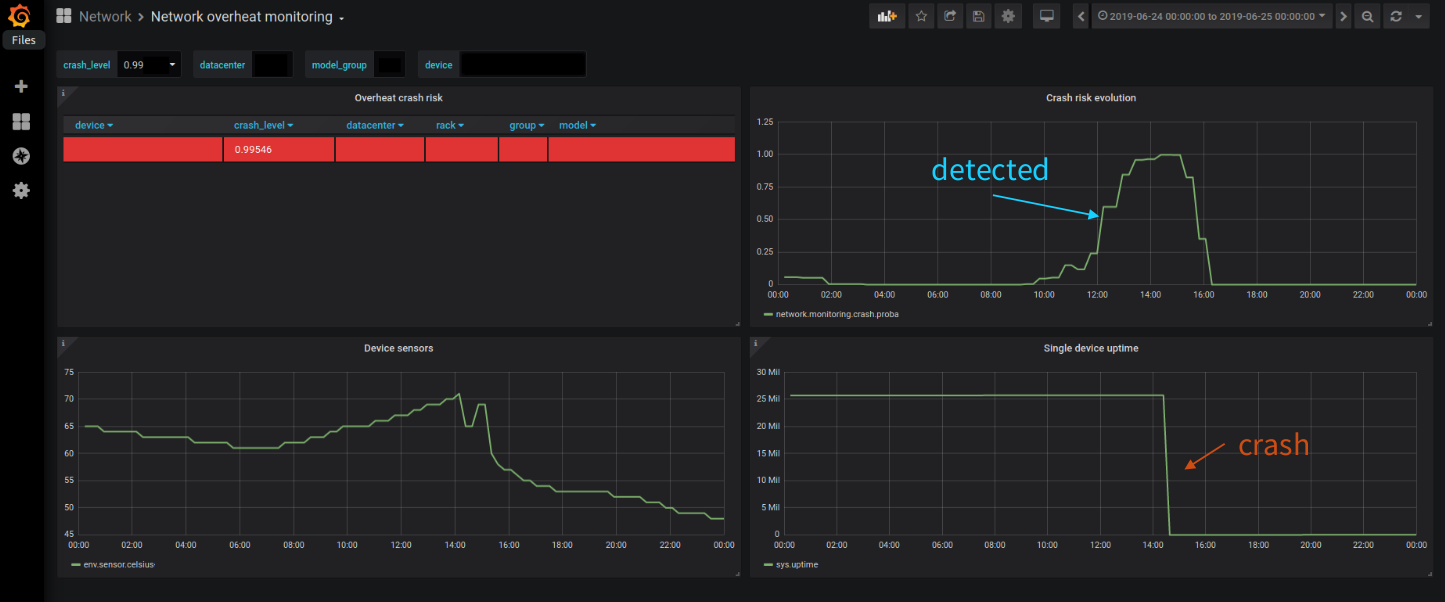Star this dashboard as favorite

pos(920,16)
